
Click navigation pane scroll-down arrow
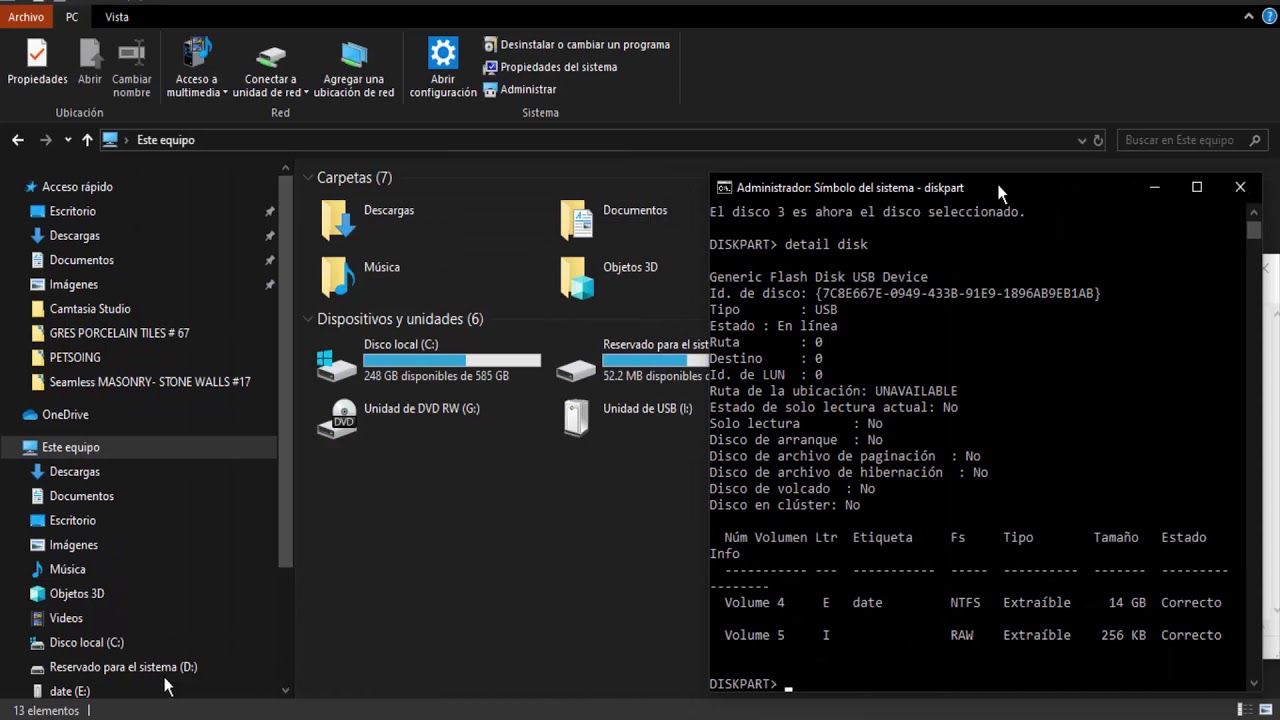(x=285, y=690)
